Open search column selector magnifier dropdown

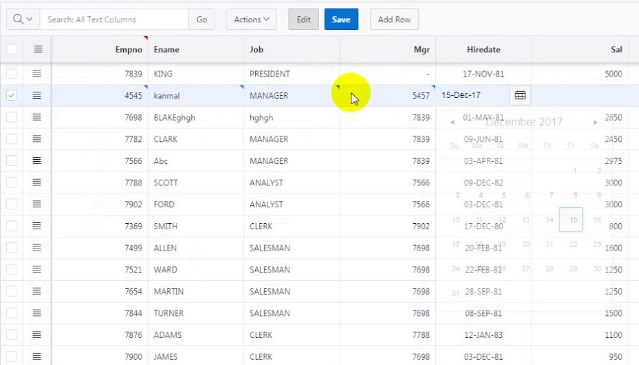tap(23, 19)
